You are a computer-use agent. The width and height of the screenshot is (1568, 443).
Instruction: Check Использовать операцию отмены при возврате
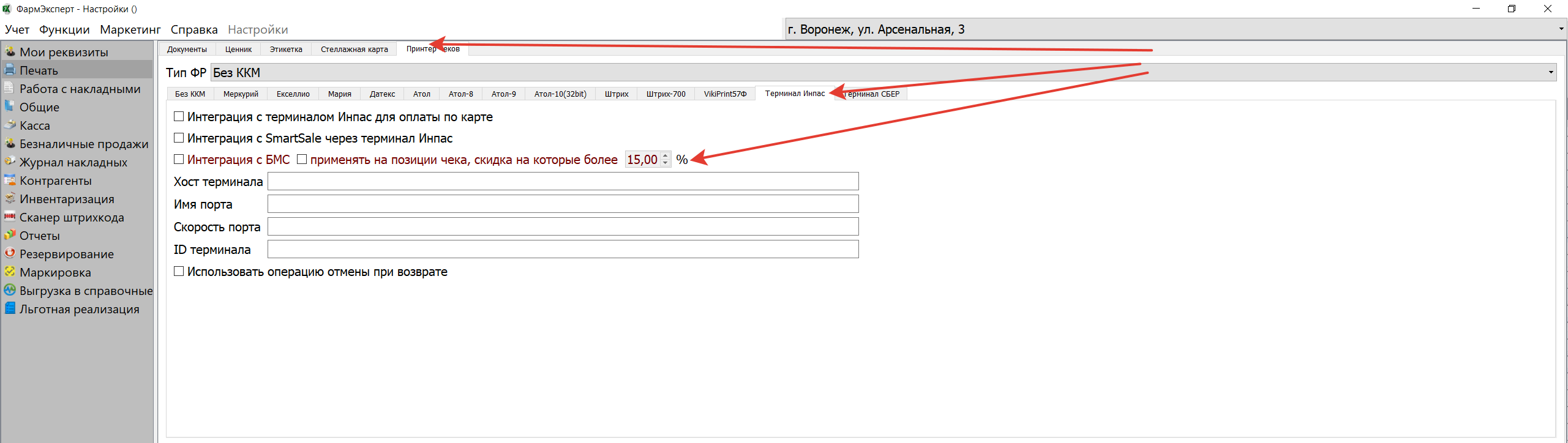(x=179, y=271)
